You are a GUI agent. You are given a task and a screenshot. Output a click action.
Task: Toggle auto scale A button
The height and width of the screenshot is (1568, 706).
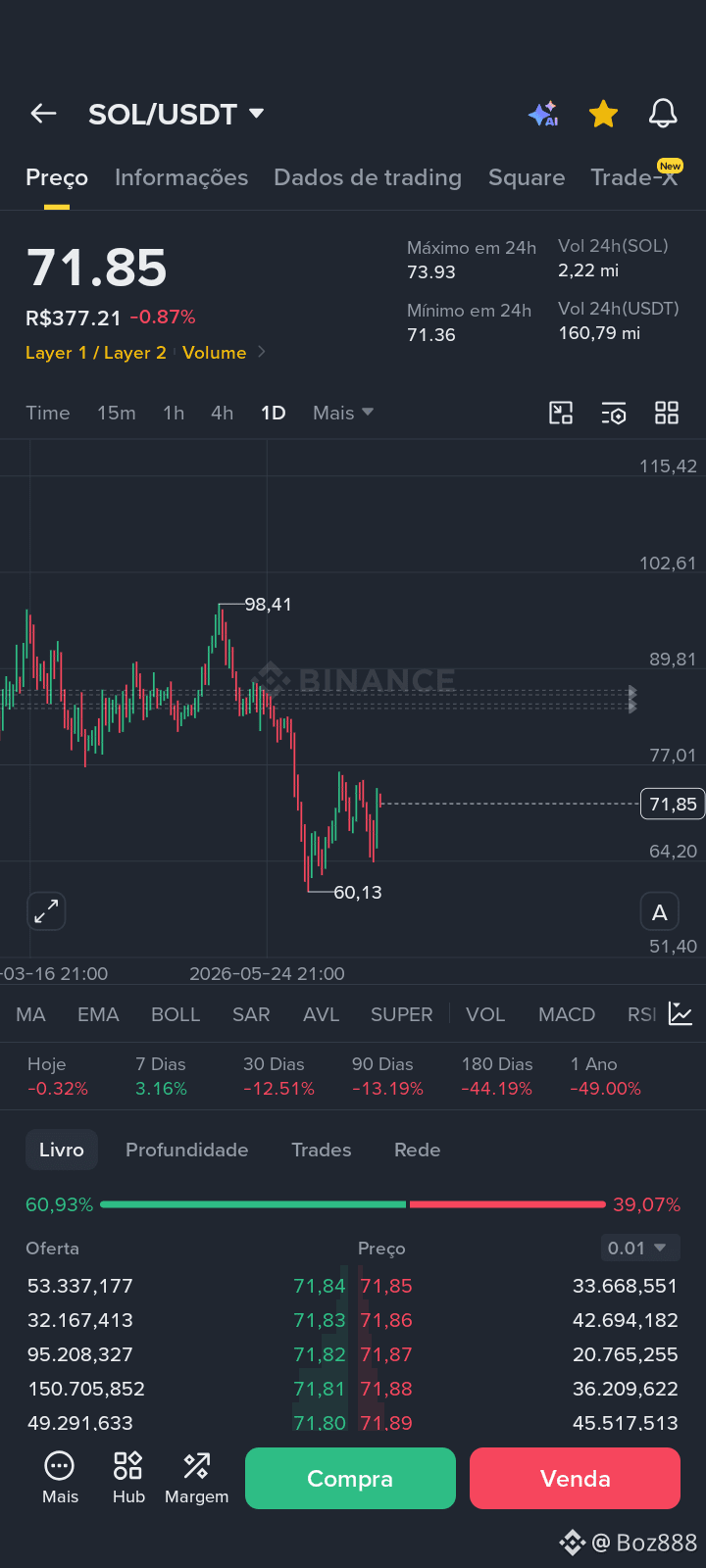660,912
